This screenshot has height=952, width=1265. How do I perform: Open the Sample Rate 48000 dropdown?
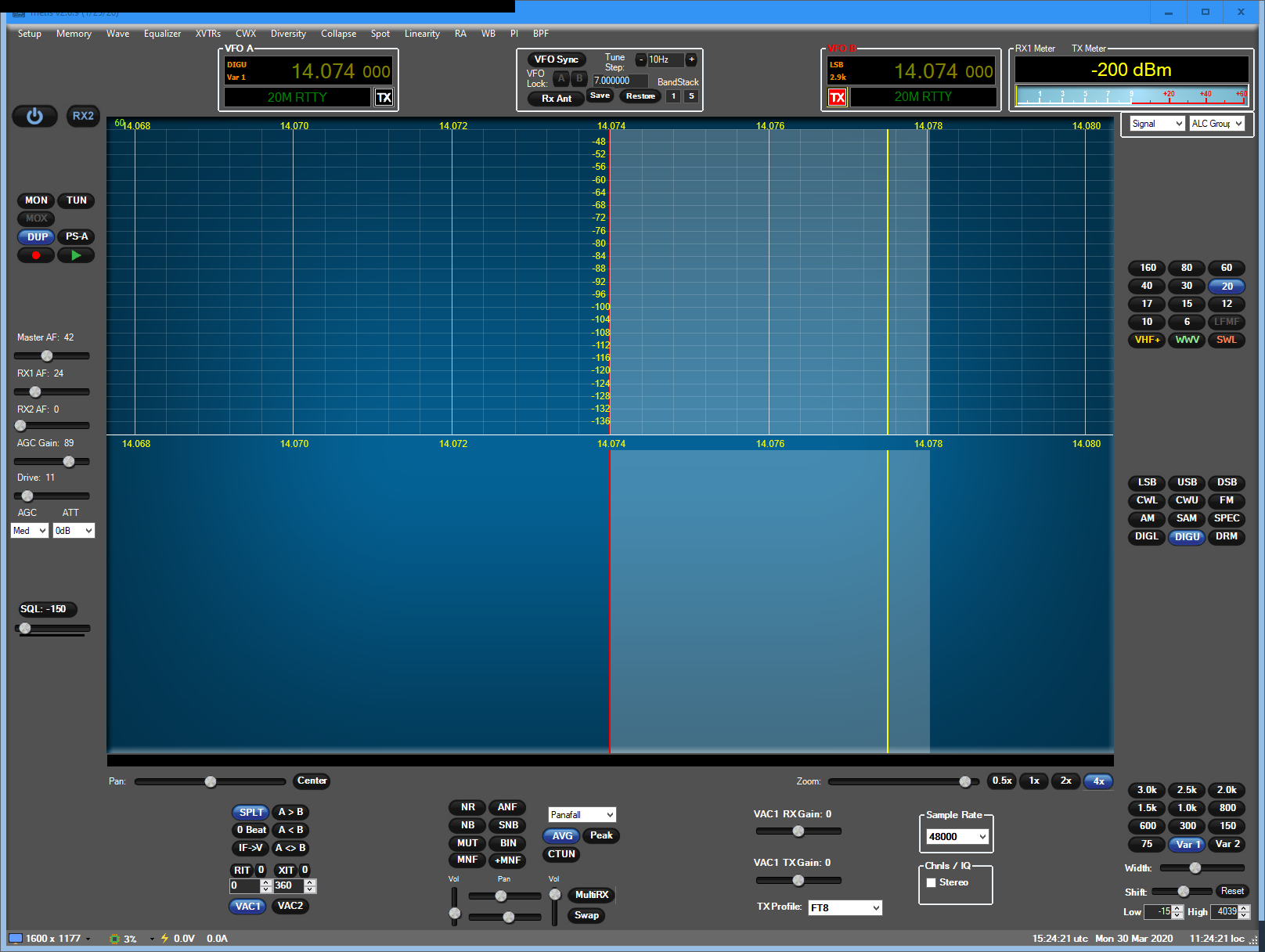[957, 837]
